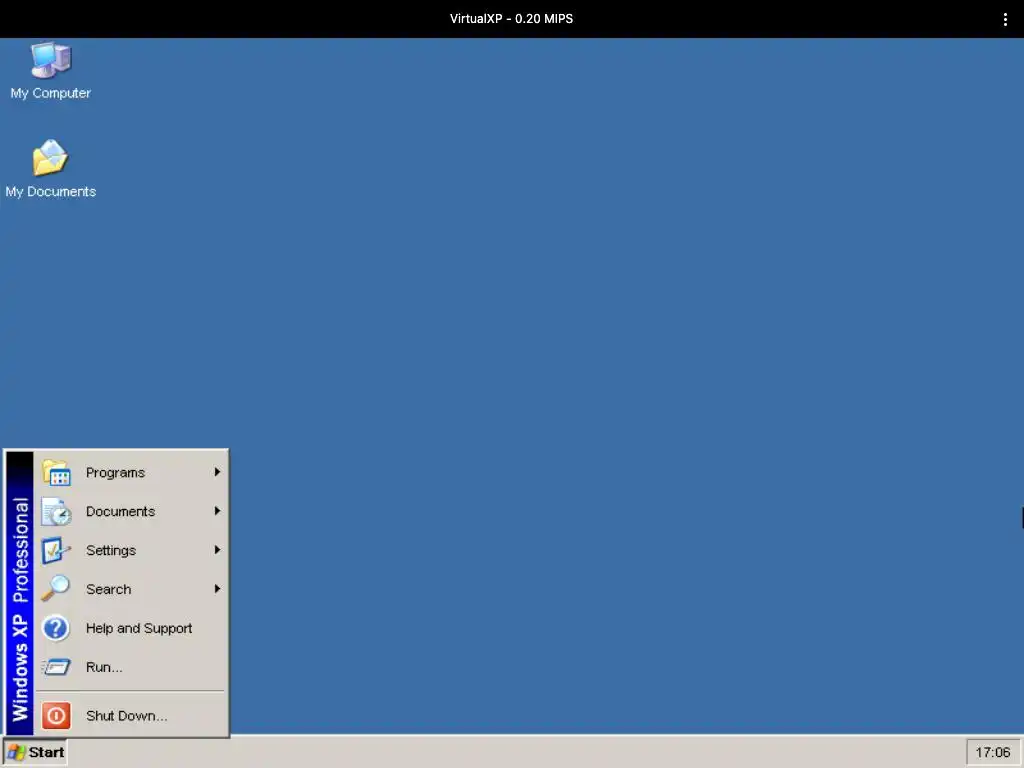Click the Start button text
Screen dimensions: 1024x768
click(46, 752)
